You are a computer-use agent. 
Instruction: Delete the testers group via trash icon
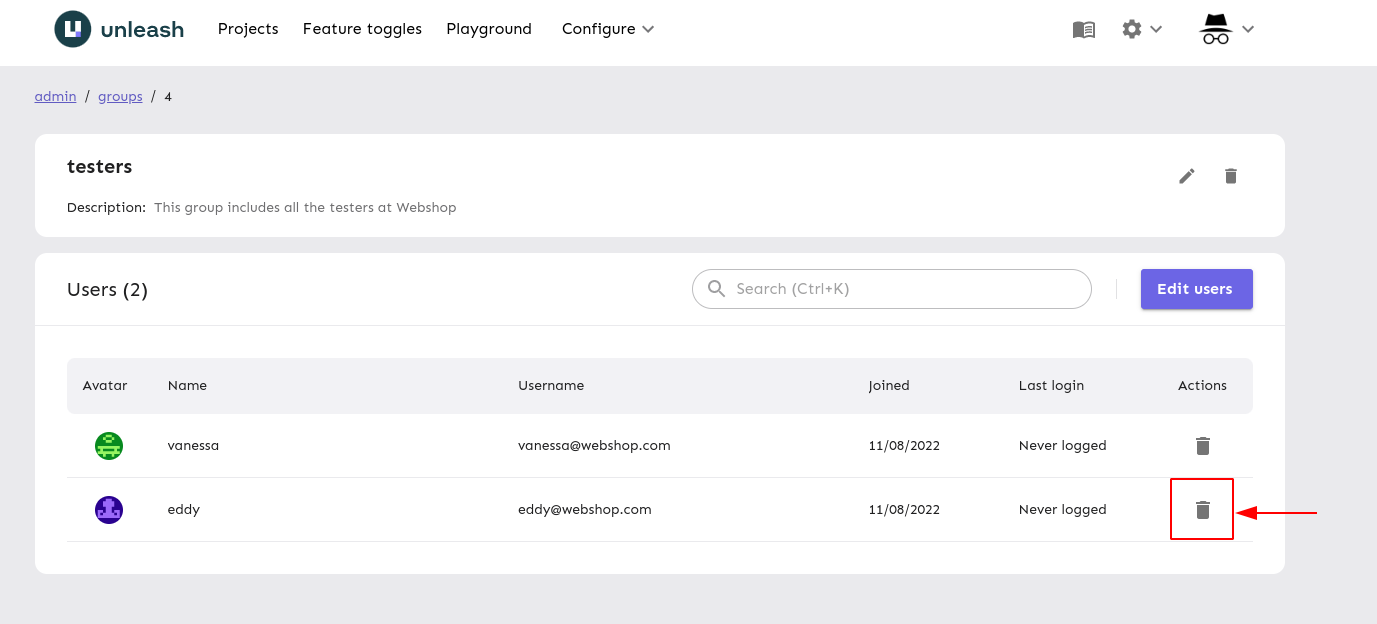pos(1231,175)
